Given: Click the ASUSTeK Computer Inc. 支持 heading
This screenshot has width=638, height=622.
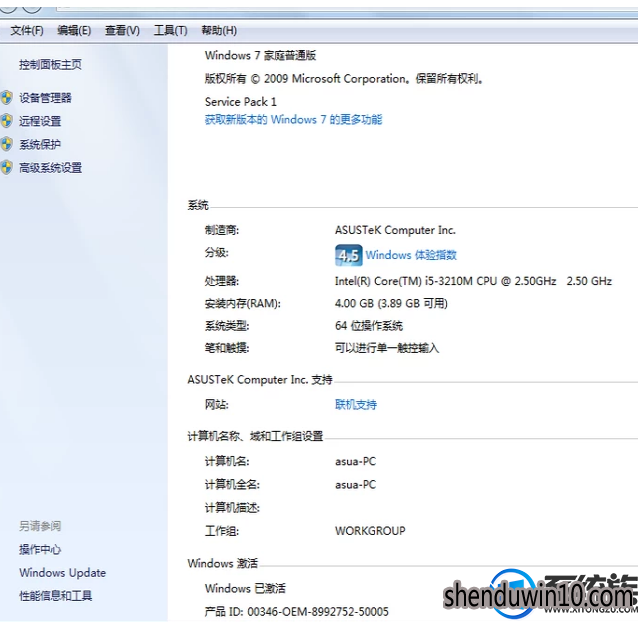Looking at the screenshot, I should [x=260, y=380].
